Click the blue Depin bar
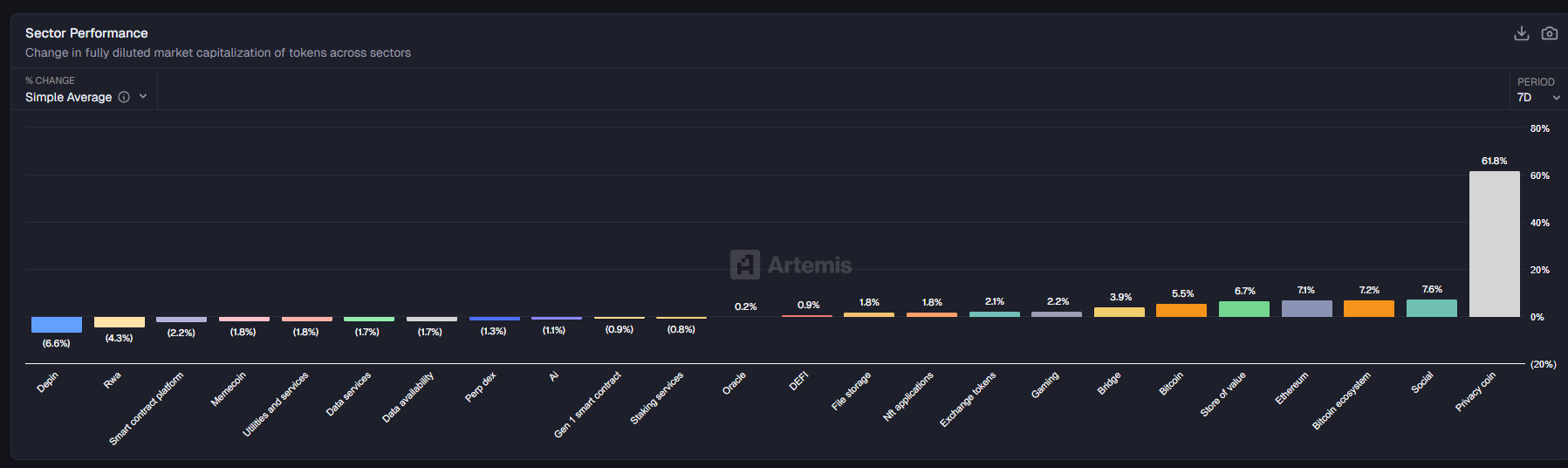 click(57, 324)
